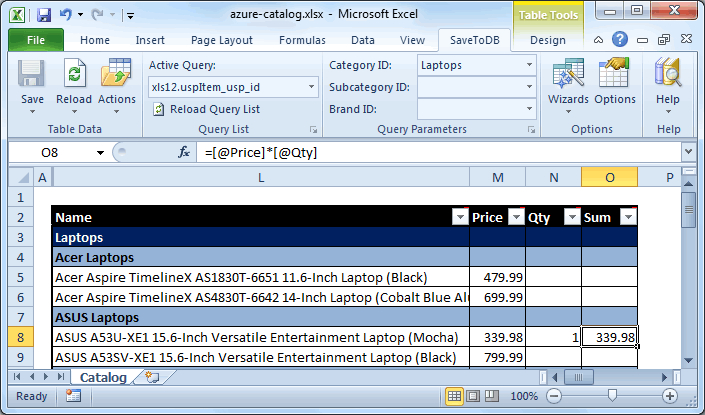Click horizontal scrollbar right arrow
Viewport: 705px width, 415px height.
[664, 377]
